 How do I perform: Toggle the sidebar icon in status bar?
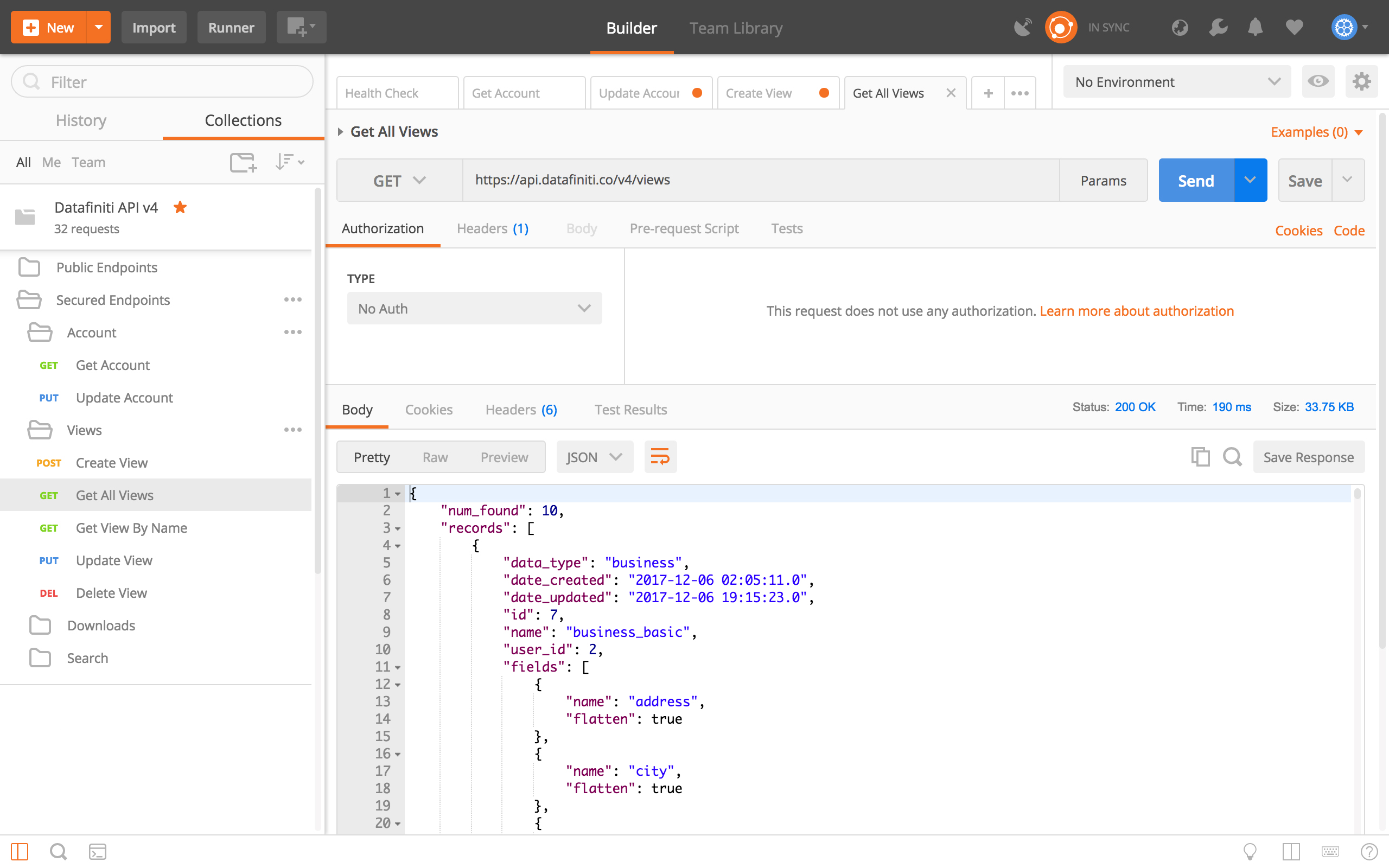pyautogui.click(x=20, y=852)
